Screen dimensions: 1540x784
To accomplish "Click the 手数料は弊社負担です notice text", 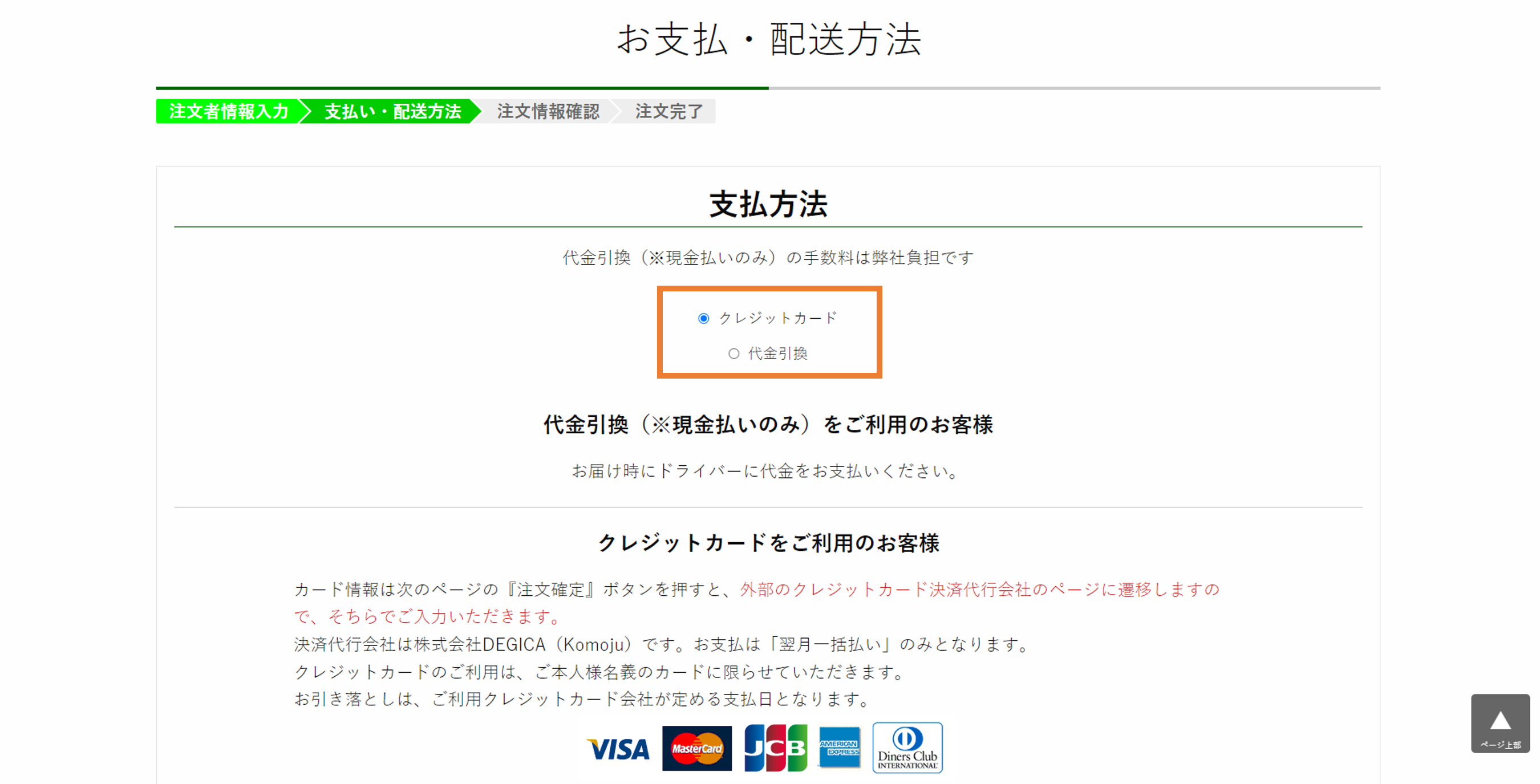I will coord(769,258).
